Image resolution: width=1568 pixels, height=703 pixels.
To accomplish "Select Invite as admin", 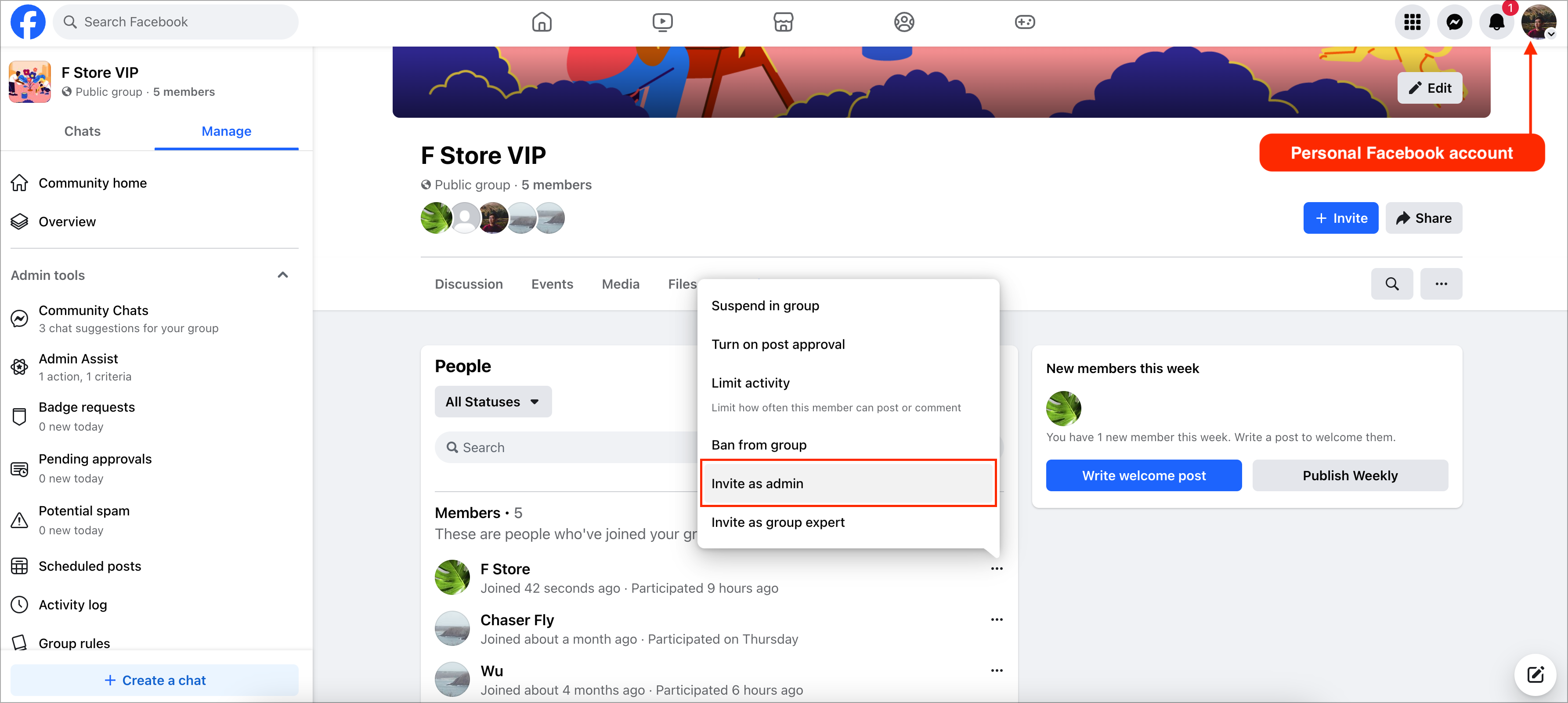I will pyautogui.click(x=848, y=483).
